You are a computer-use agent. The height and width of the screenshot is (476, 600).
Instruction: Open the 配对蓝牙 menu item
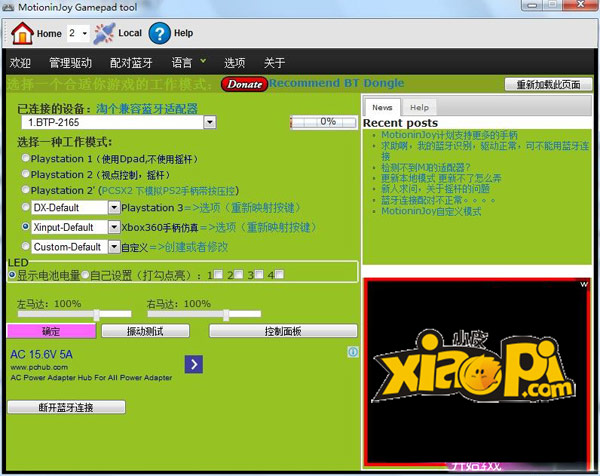pyautogui.click(x=131, y=62)
